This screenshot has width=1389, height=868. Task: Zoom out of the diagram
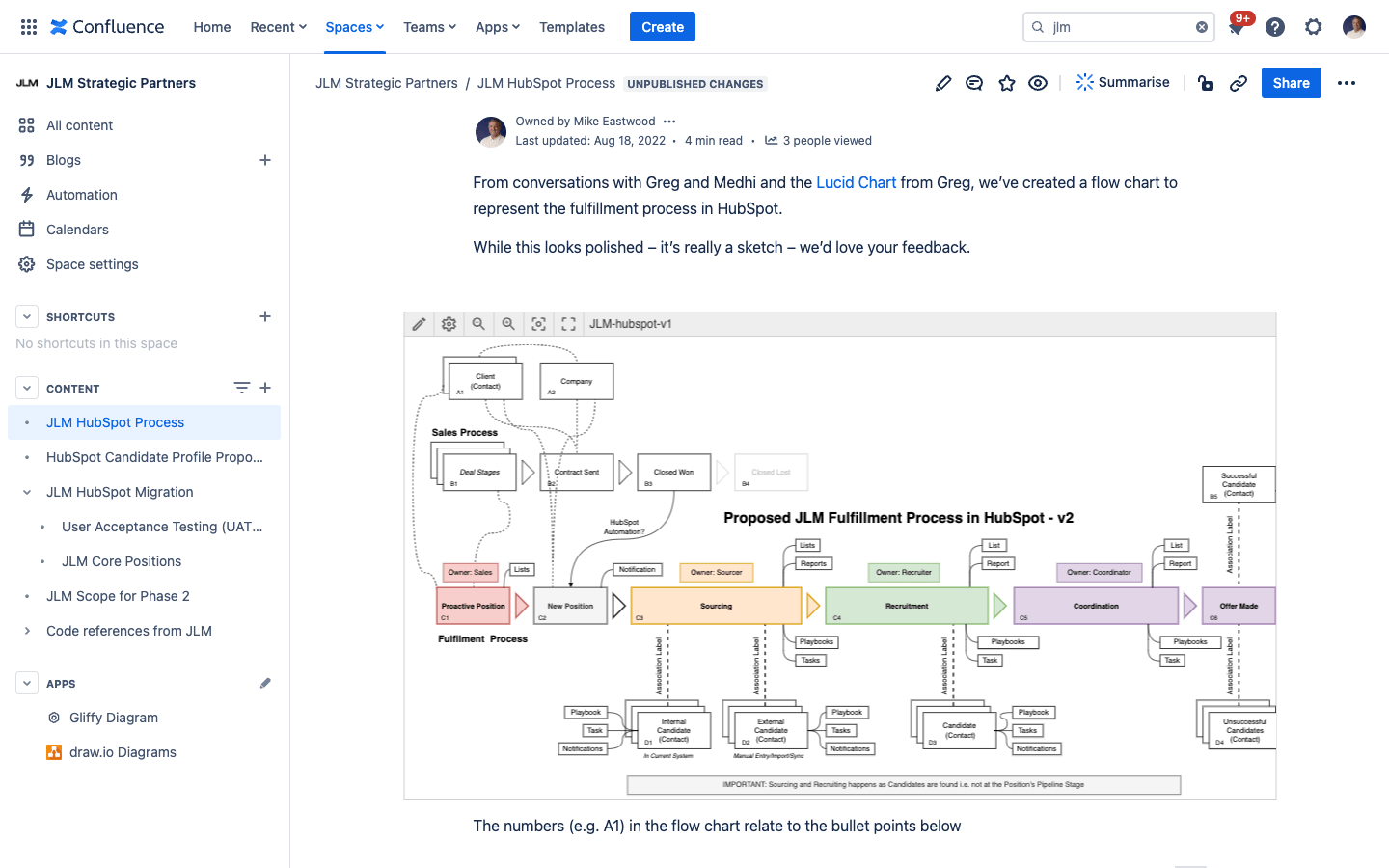[x=478, y=324]
